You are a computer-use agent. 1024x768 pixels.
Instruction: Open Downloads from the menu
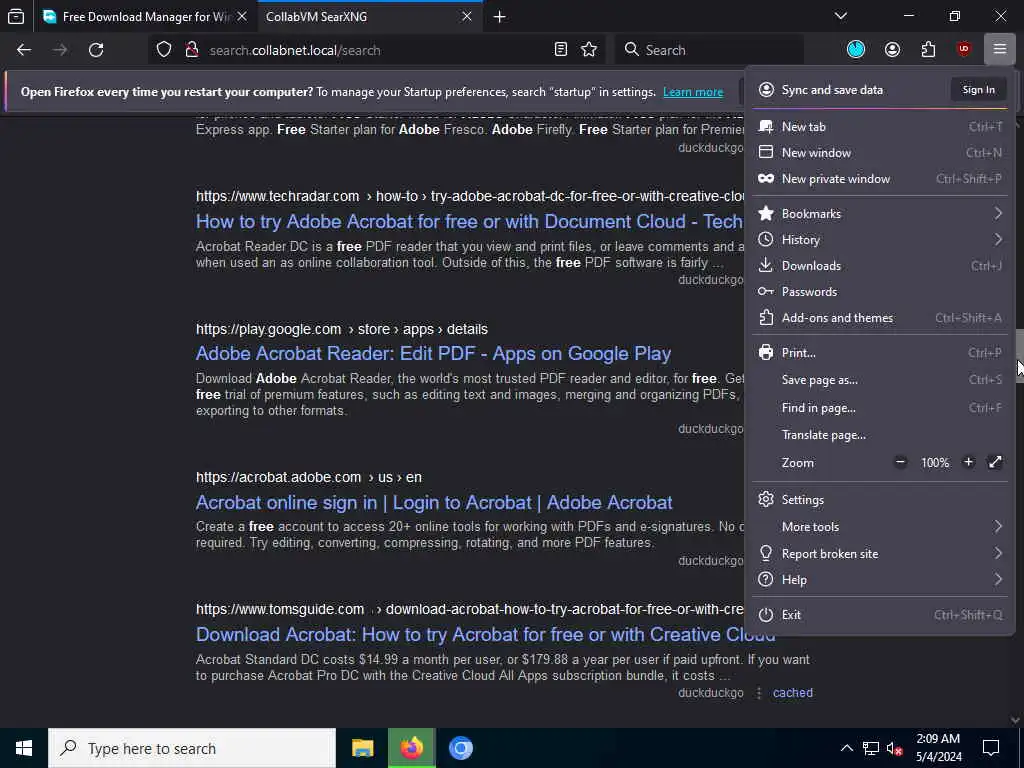(x=880, y=266)
